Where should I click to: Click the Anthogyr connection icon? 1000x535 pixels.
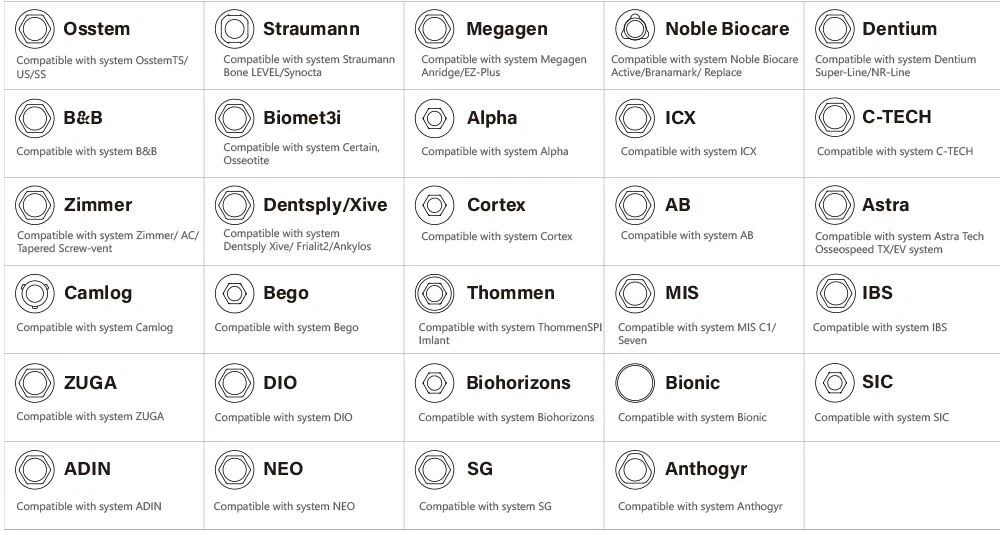pyautogui.click(x=635, y=469)
